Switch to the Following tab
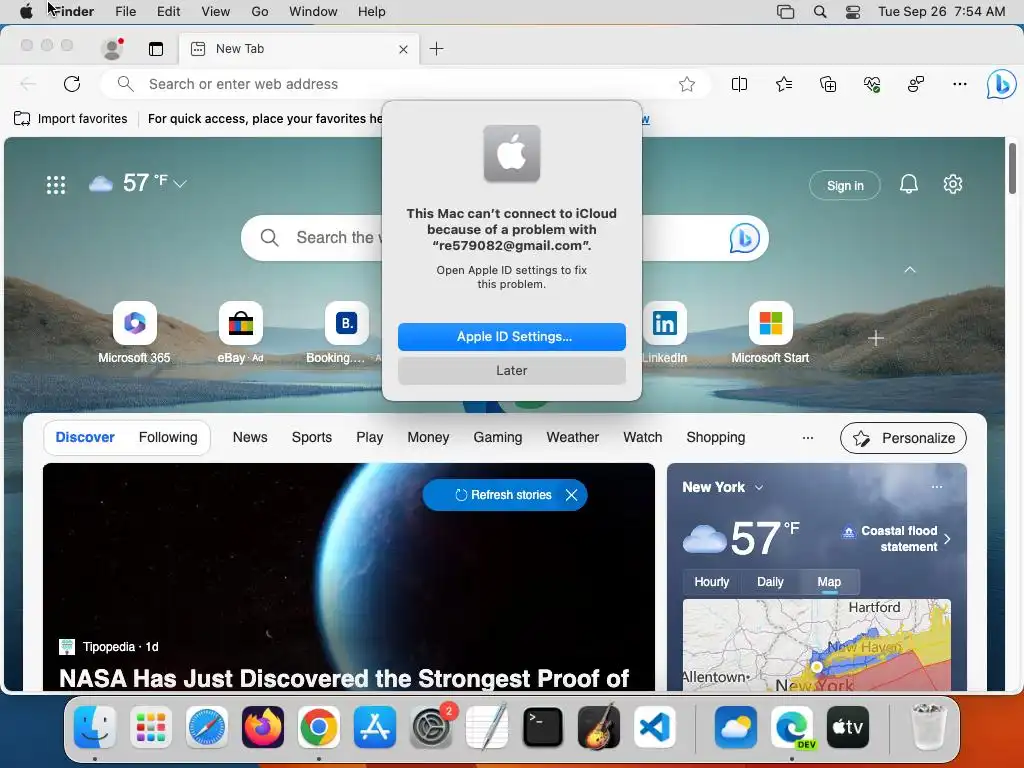This screenshot has height=768, width=1024. (x=168, y=438)
